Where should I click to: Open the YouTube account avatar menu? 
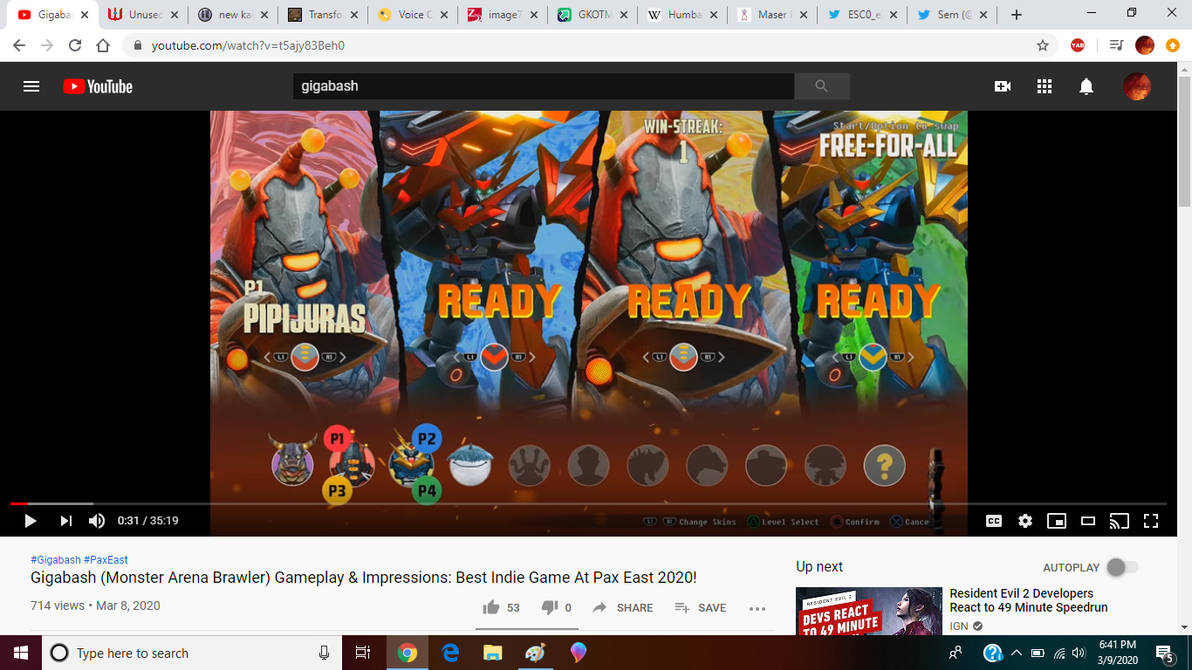tap(1137, 87)
